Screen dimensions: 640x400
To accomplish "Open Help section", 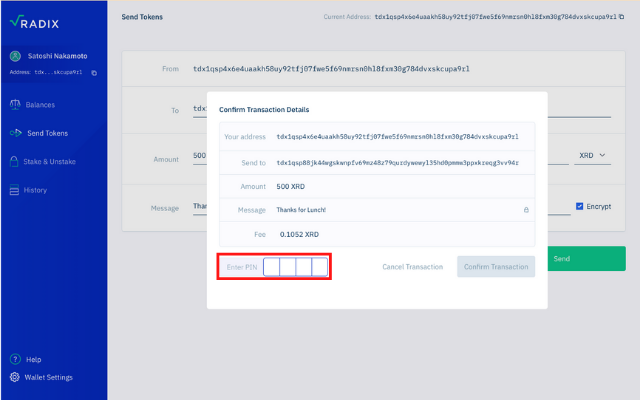I will click(33, 360).
